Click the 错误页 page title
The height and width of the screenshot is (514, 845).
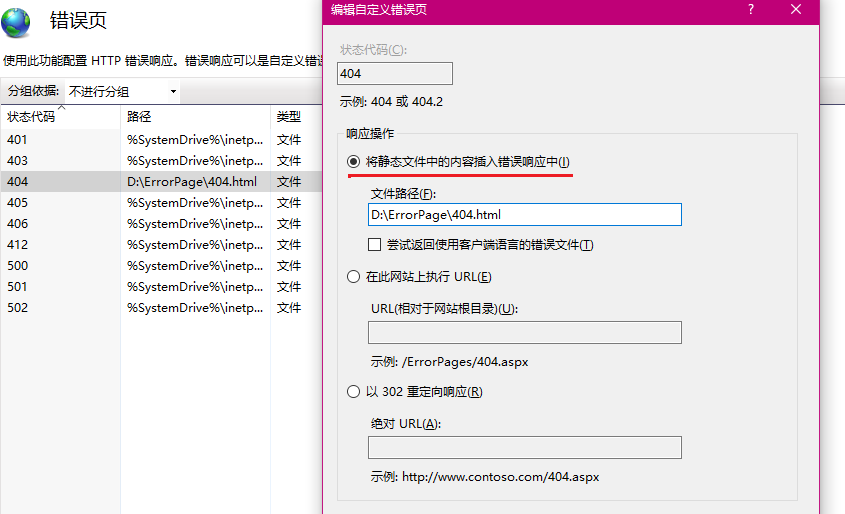point(79,20)
